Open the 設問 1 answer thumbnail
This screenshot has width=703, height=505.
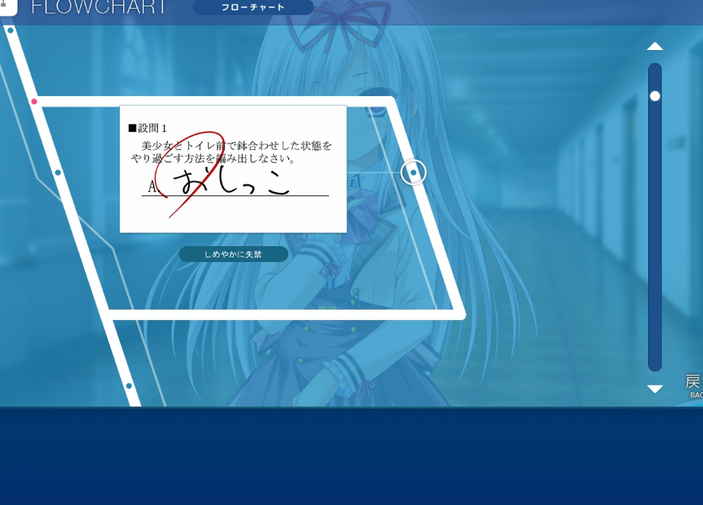233,169
